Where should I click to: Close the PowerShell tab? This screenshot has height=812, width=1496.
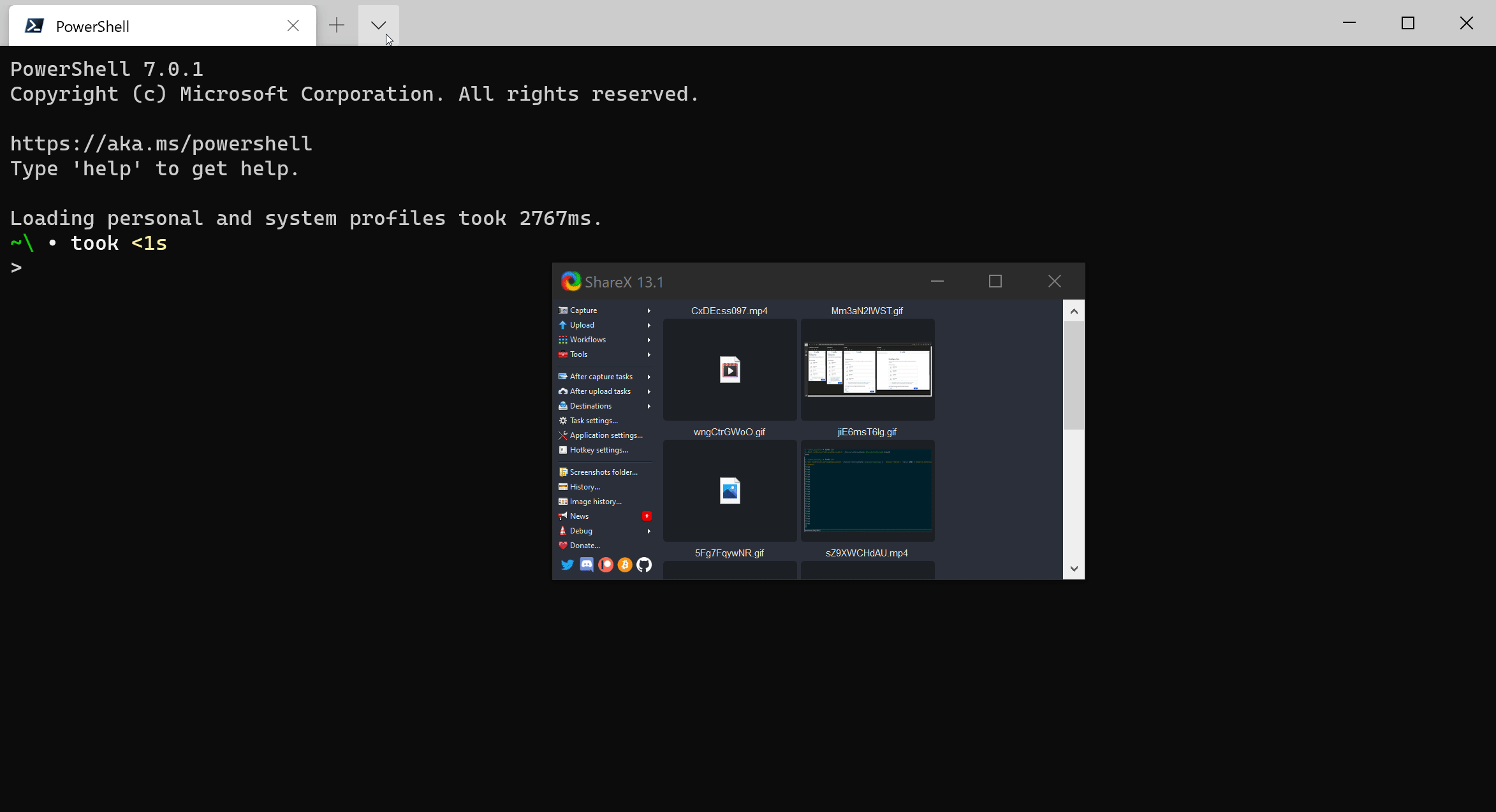293,25
